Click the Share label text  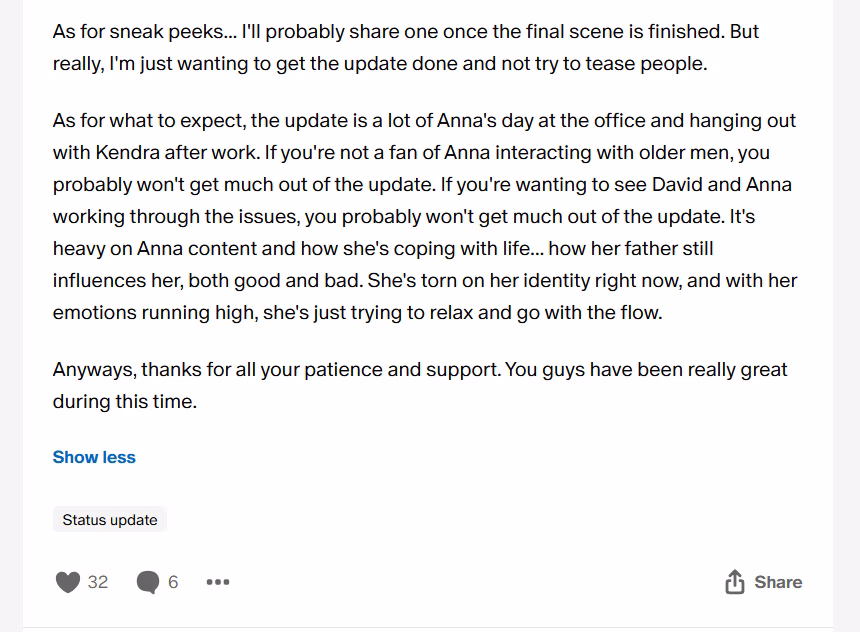coord(778,582)
